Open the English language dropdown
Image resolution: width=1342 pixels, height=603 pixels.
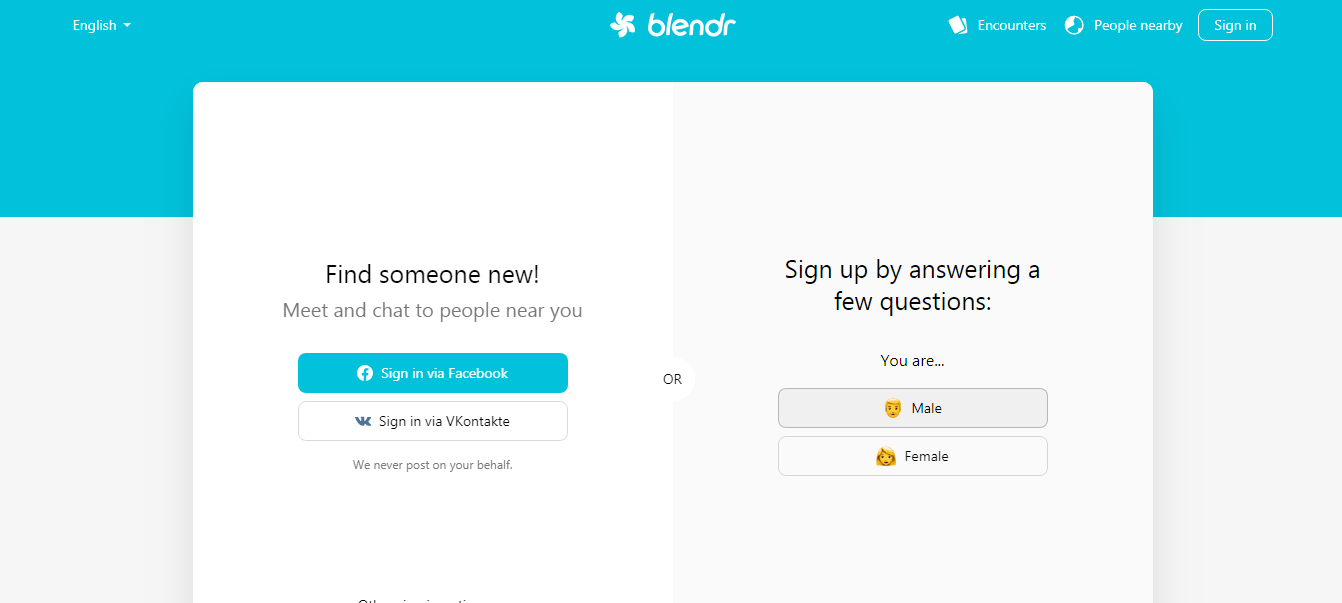[101, 25]
